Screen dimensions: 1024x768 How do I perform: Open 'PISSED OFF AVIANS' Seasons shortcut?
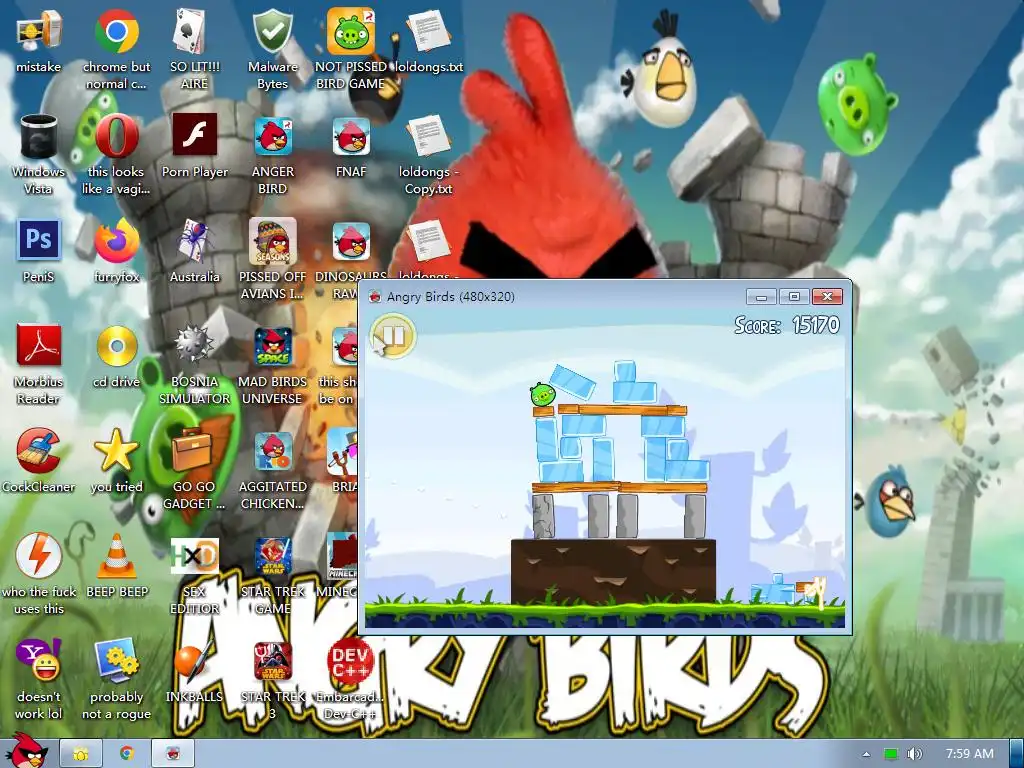272,259
